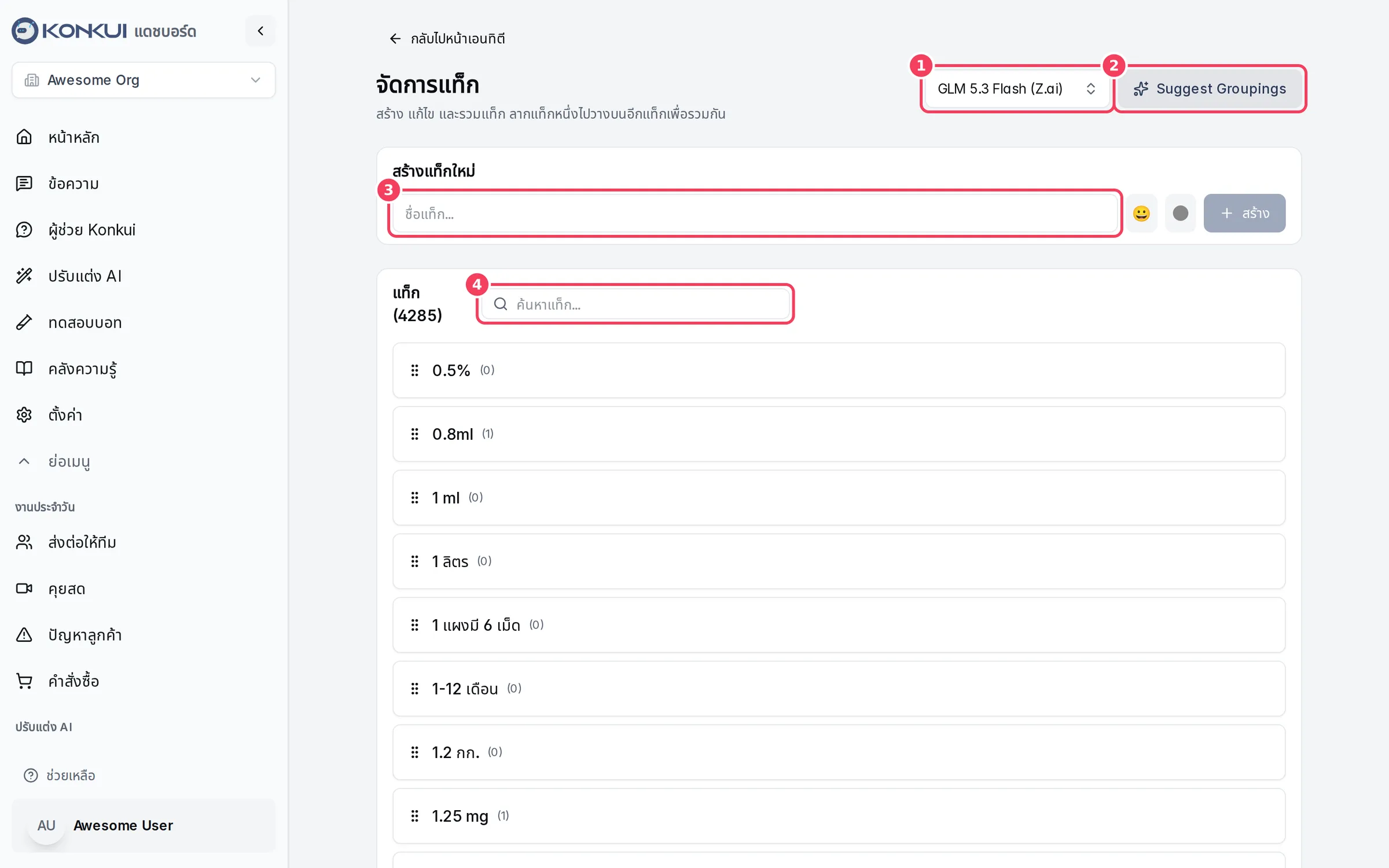Click the ปัญหาลูกค้า warning icon
The height and width of the screenshot is (868, 1389).
point(24,635)
